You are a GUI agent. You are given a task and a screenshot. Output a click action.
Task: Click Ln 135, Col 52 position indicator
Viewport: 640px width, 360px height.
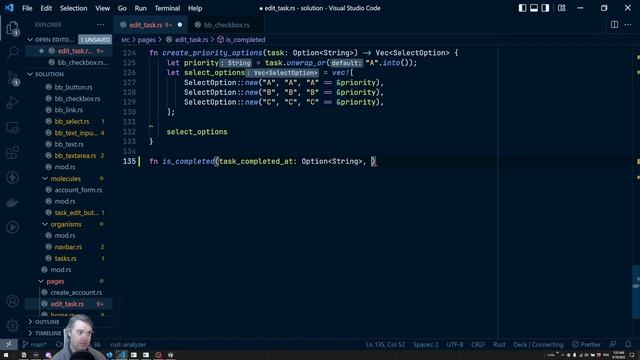[385, 344]
